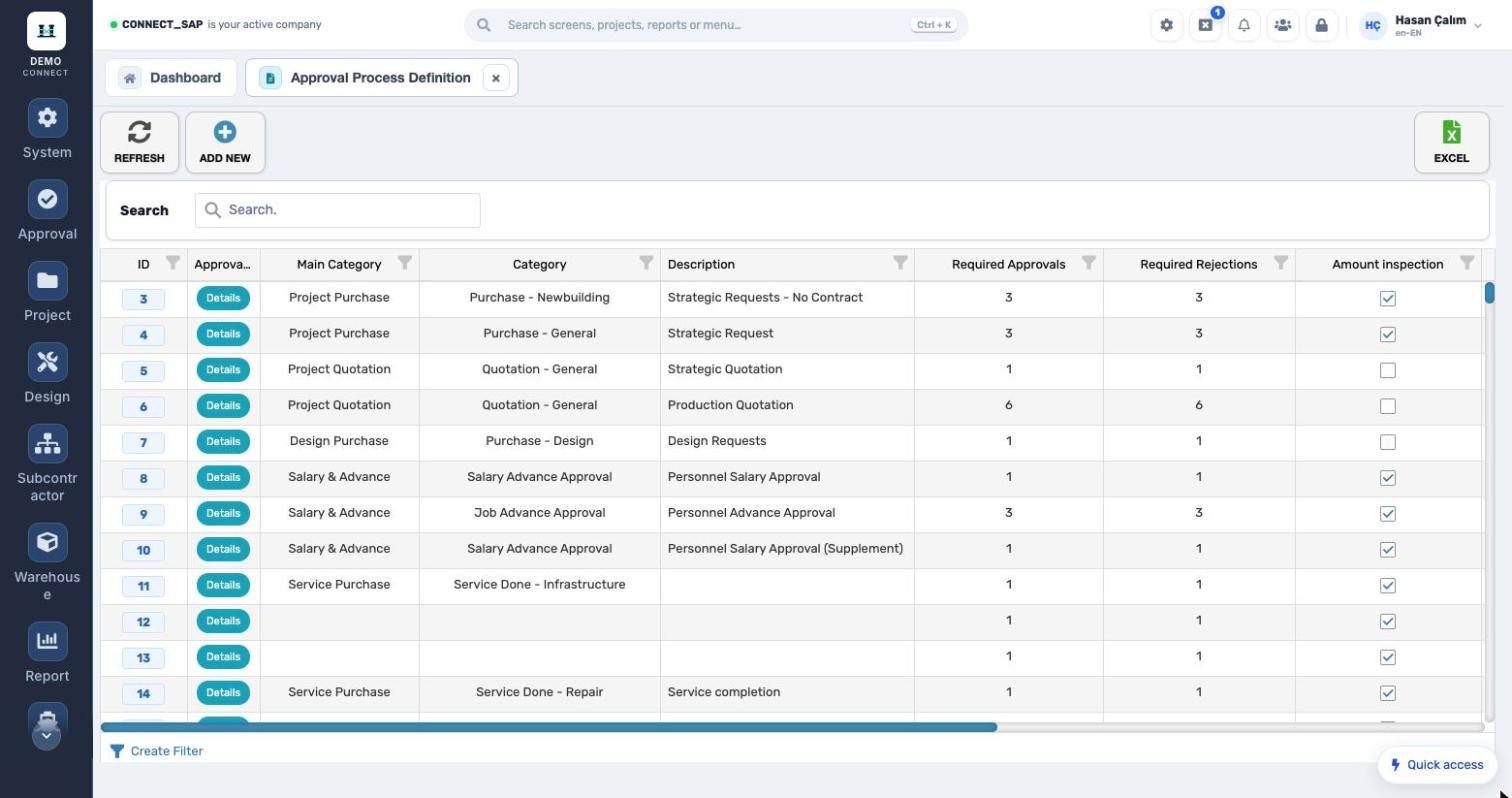1512x798 pixels.
Task: Click the DEMO CONNECT logo
Action: pos(46,43)
